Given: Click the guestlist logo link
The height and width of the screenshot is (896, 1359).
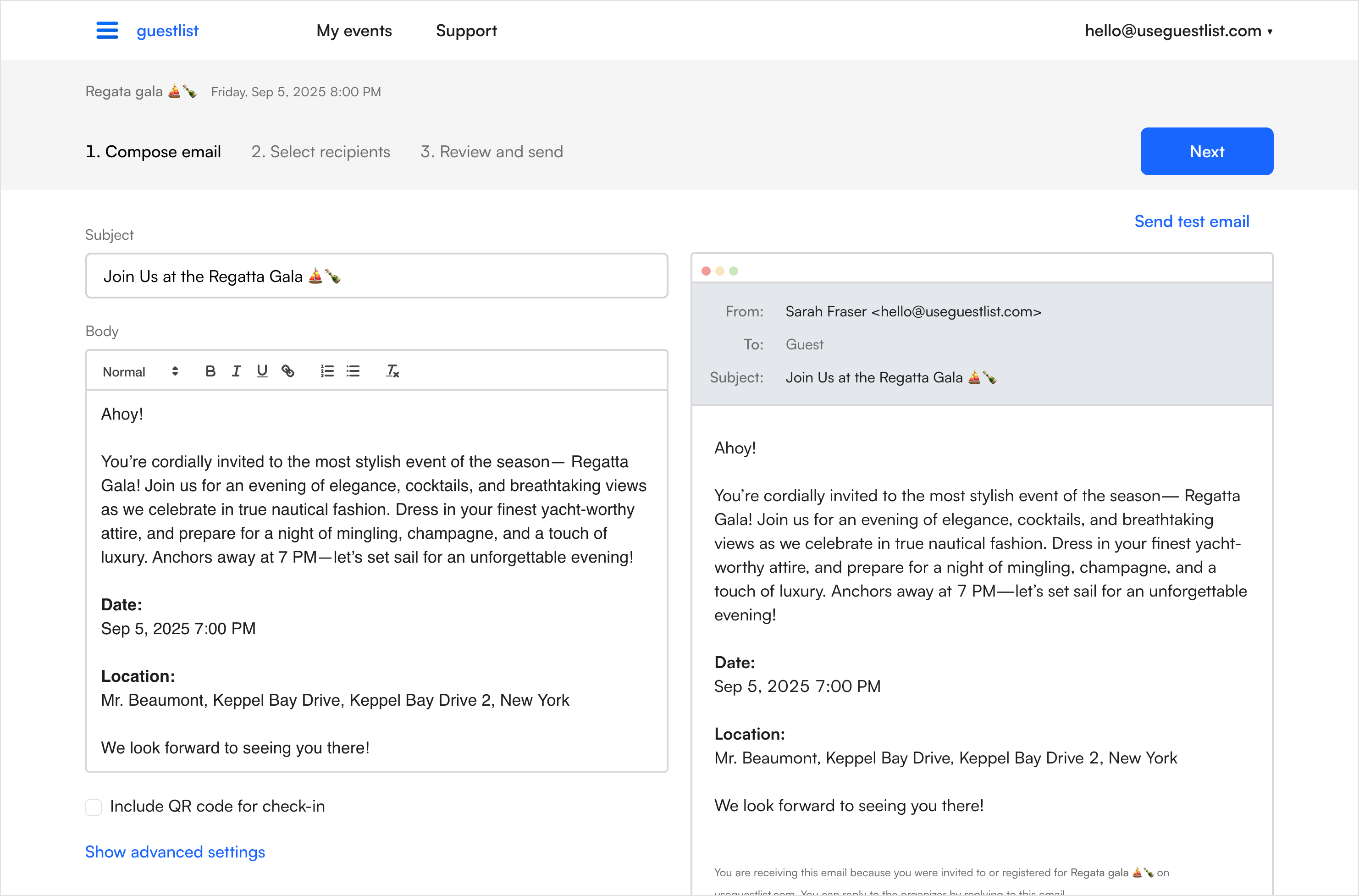Looking at the screenshot, I should [167, 31].
